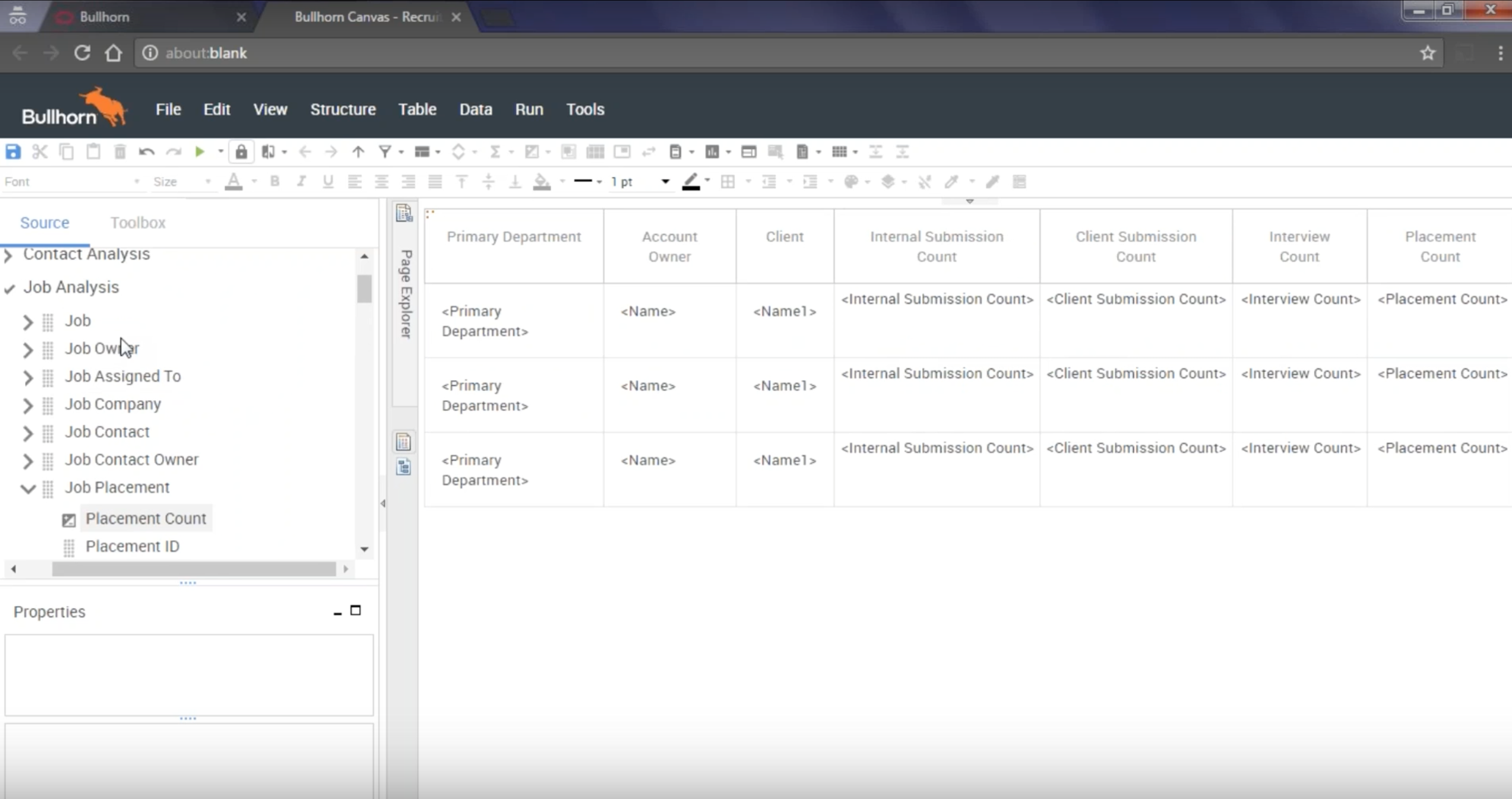Click the Cut scissors icon
The height and width of the screenshot is (799, 1512).
coord(40,152)
